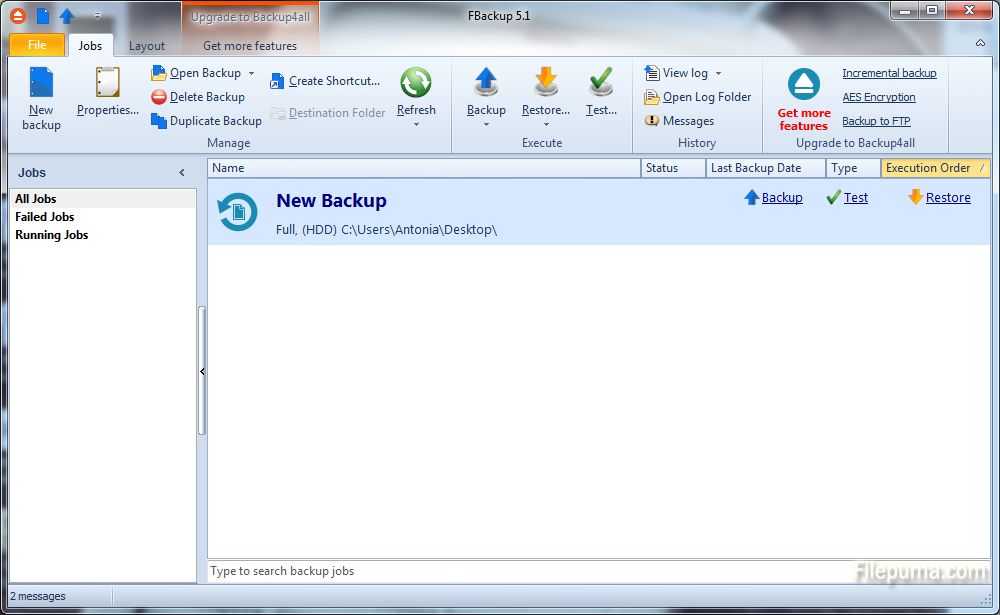Open Messages in History group
Image resolution: width=1000 pixels, height=615 pixels.
pyautogui.click(x=679, y=121)
